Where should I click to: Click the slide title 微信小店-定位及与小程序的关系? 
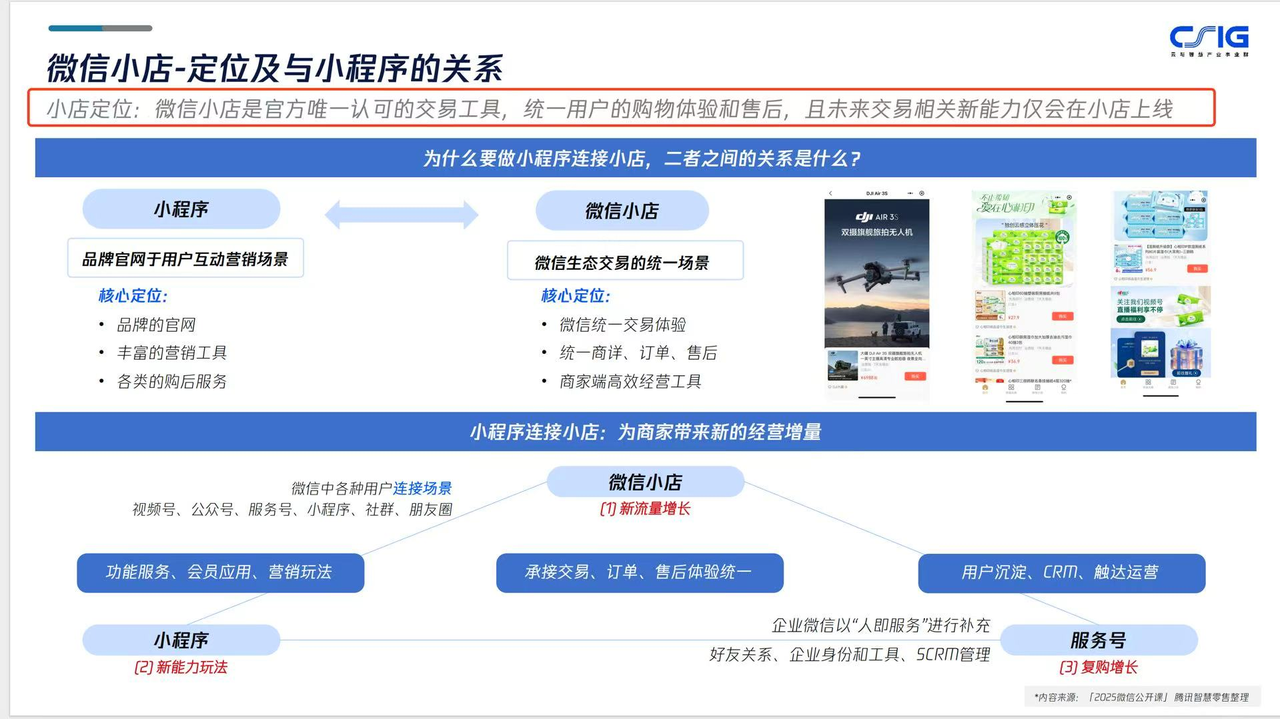click(275, 69)
